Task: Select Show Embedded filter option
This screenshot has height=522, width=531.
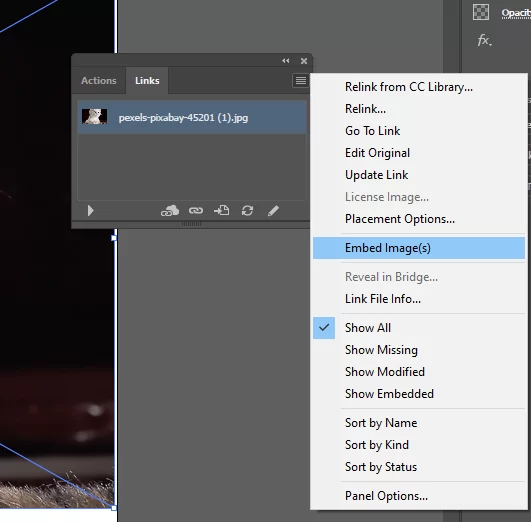Action: point(419,394)
